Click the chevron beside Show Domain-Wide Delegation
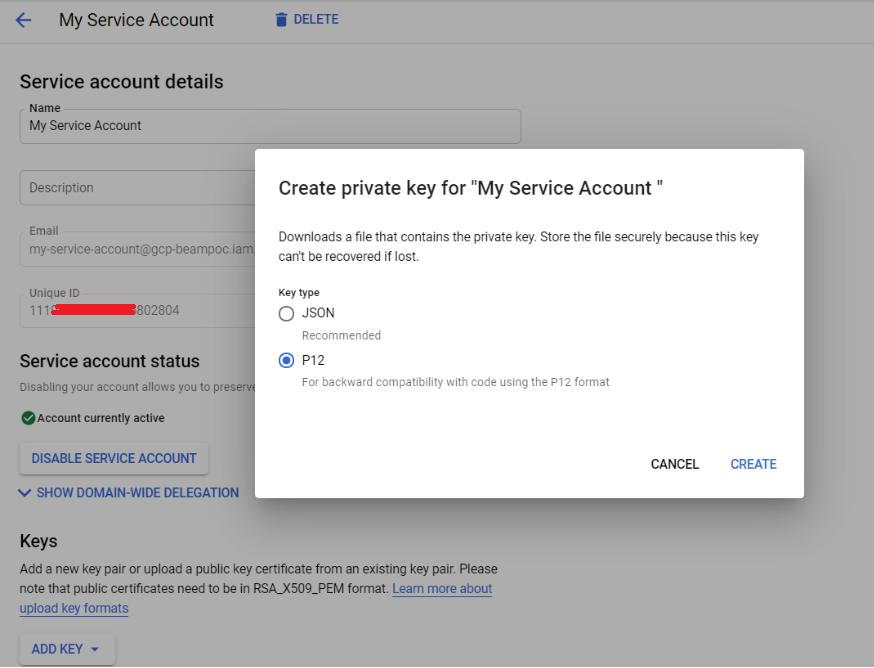Screen dimensions: 874x668 [25, 493]
